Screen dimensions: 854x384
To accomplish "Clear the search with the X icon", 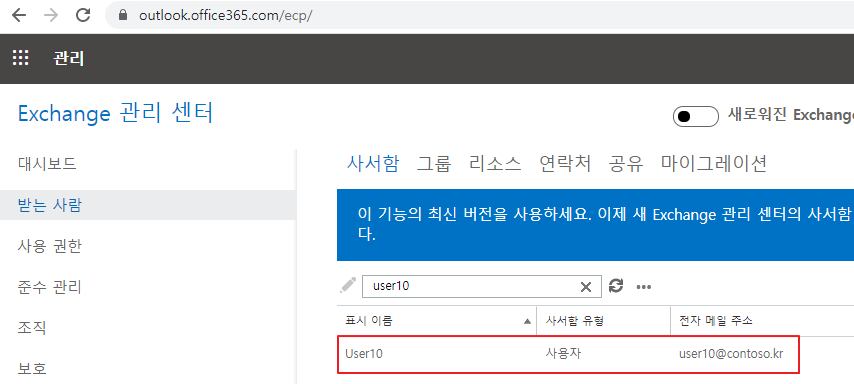I will [x=586, y=287].
